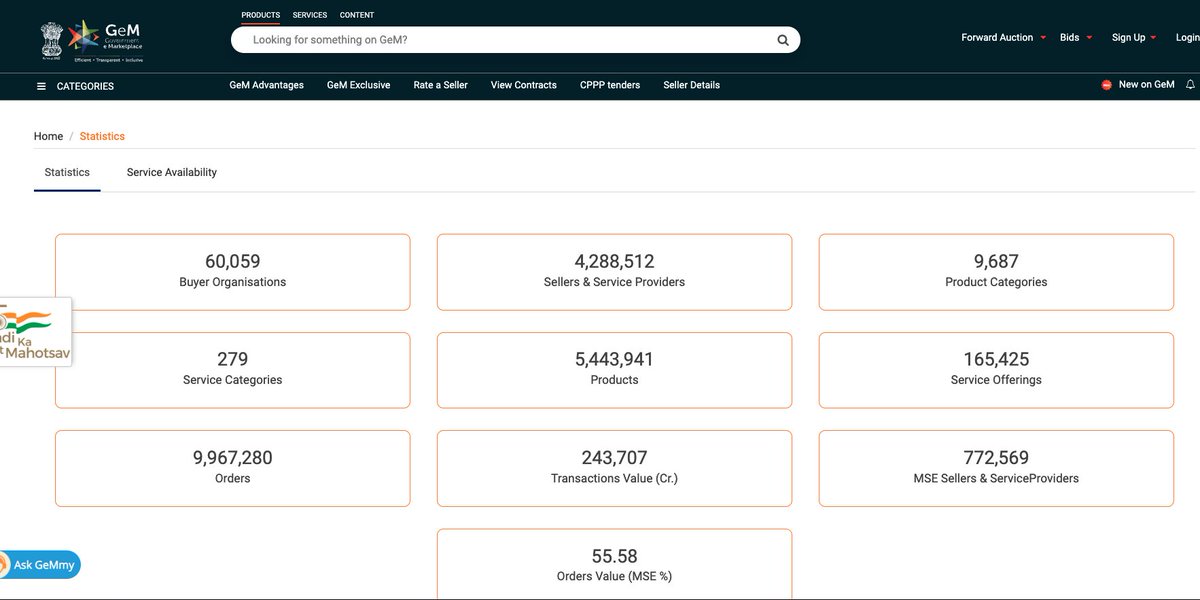Click the Products statistics card
The height and width of the screenshot is (600, 1200).
(614, 370)
